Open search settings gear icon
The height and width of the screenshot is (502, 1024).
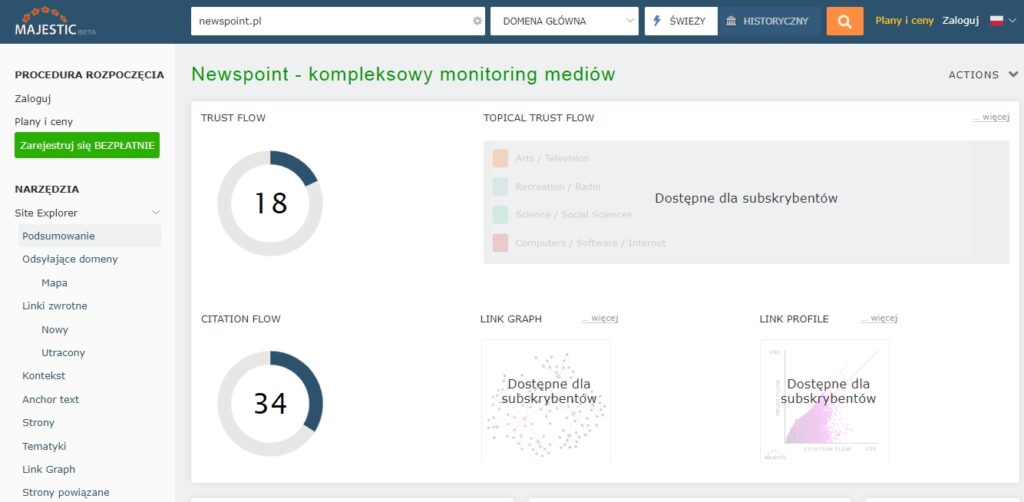click(477, 21)
